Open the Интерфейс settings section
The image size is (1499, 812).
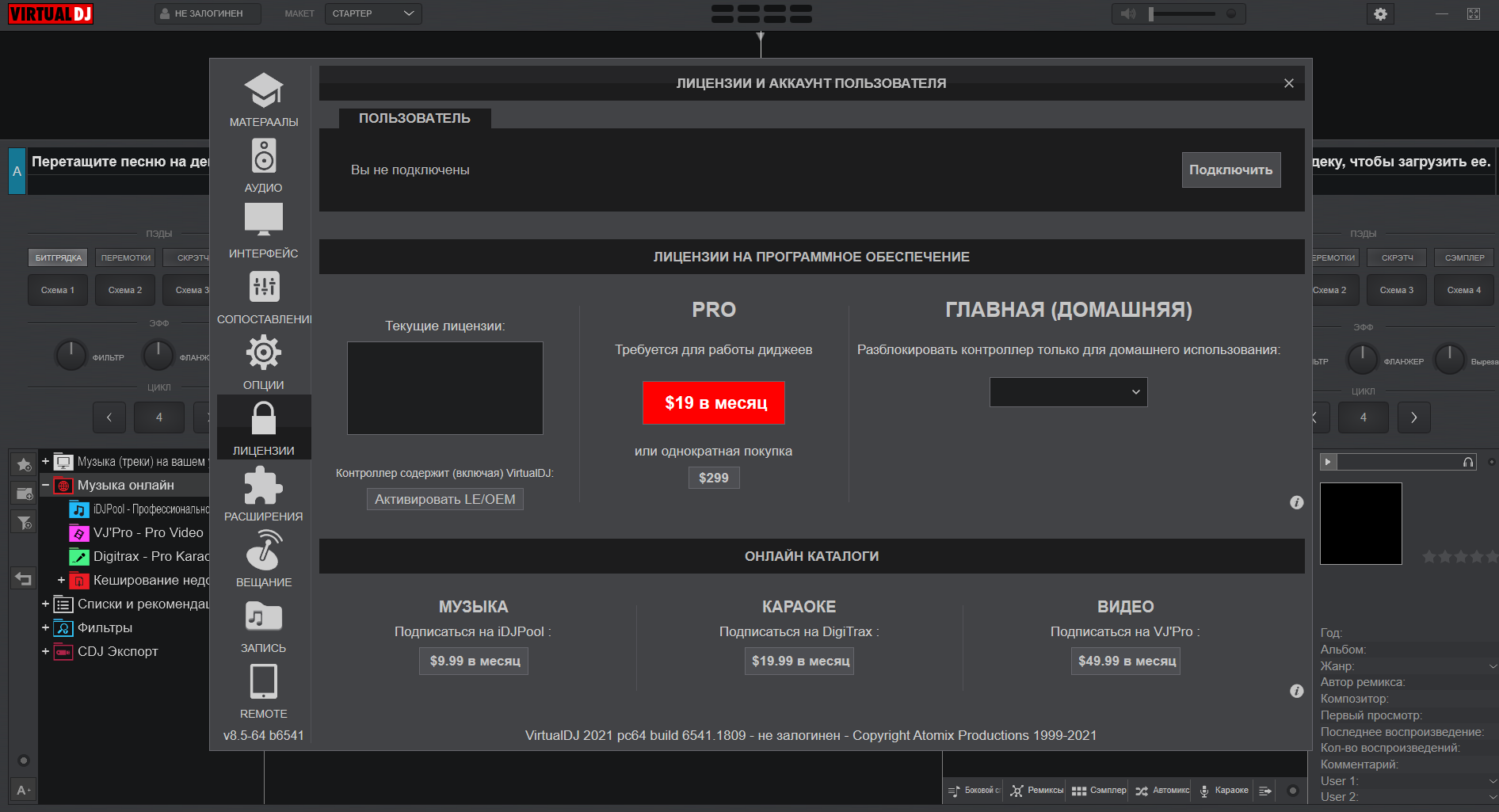(x=264, y=231)
